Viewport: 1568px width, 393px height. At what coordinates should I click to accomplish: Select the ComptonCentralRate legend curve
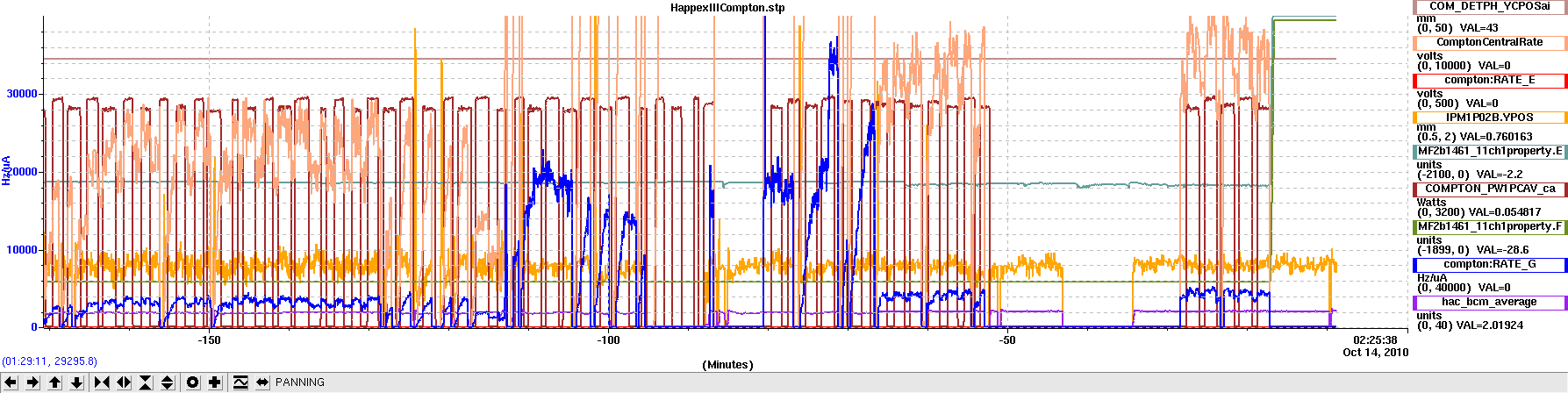pyautogui.click(x=1490, y=42)
